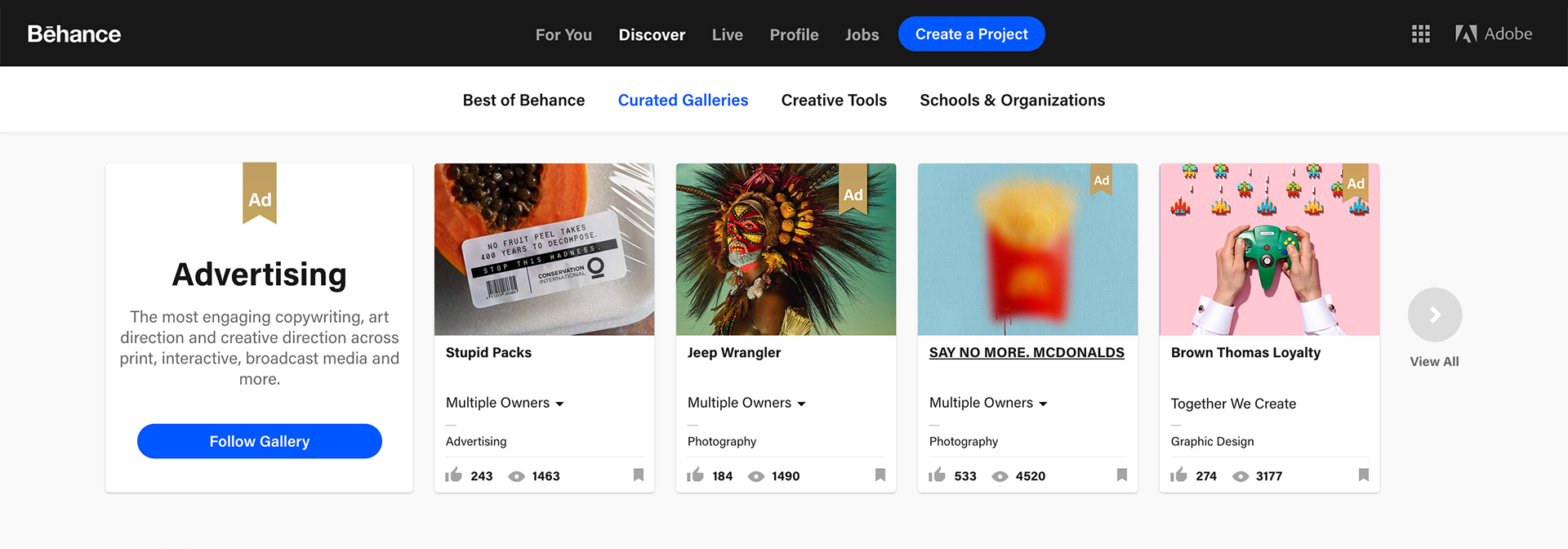This screenshot has width=1568, height=549.
Task: Switch to Creative Tools tab
Action: click(834, 100)
